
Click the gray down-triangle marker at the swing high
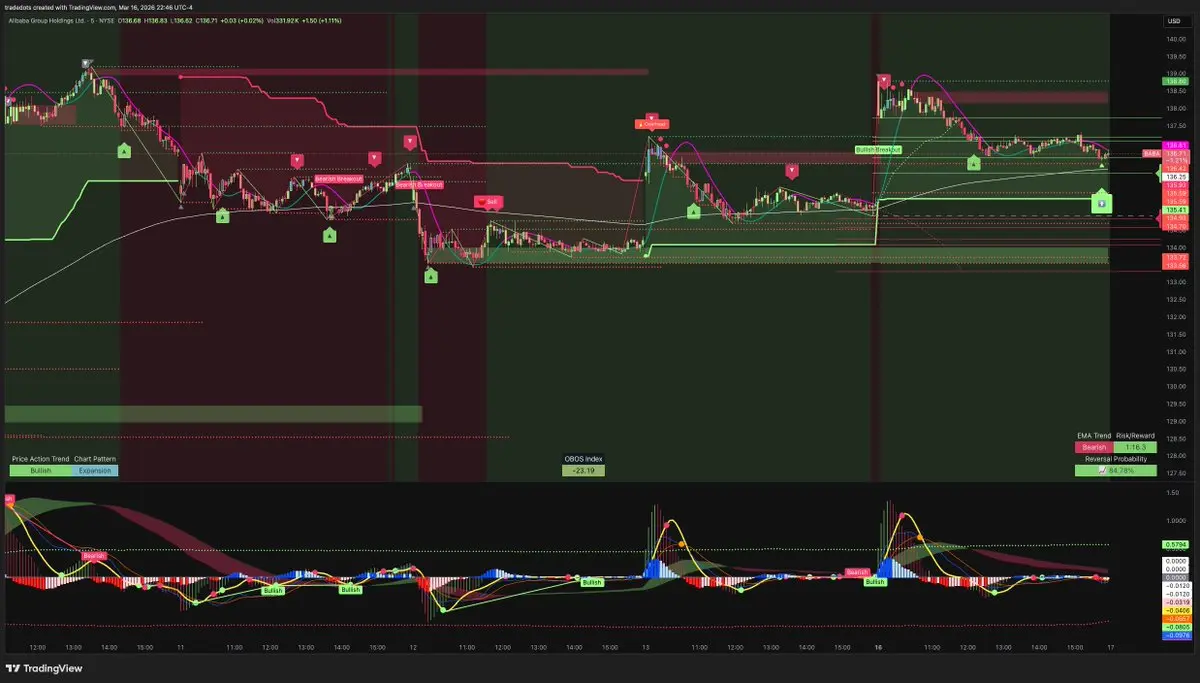pos(86,64)
